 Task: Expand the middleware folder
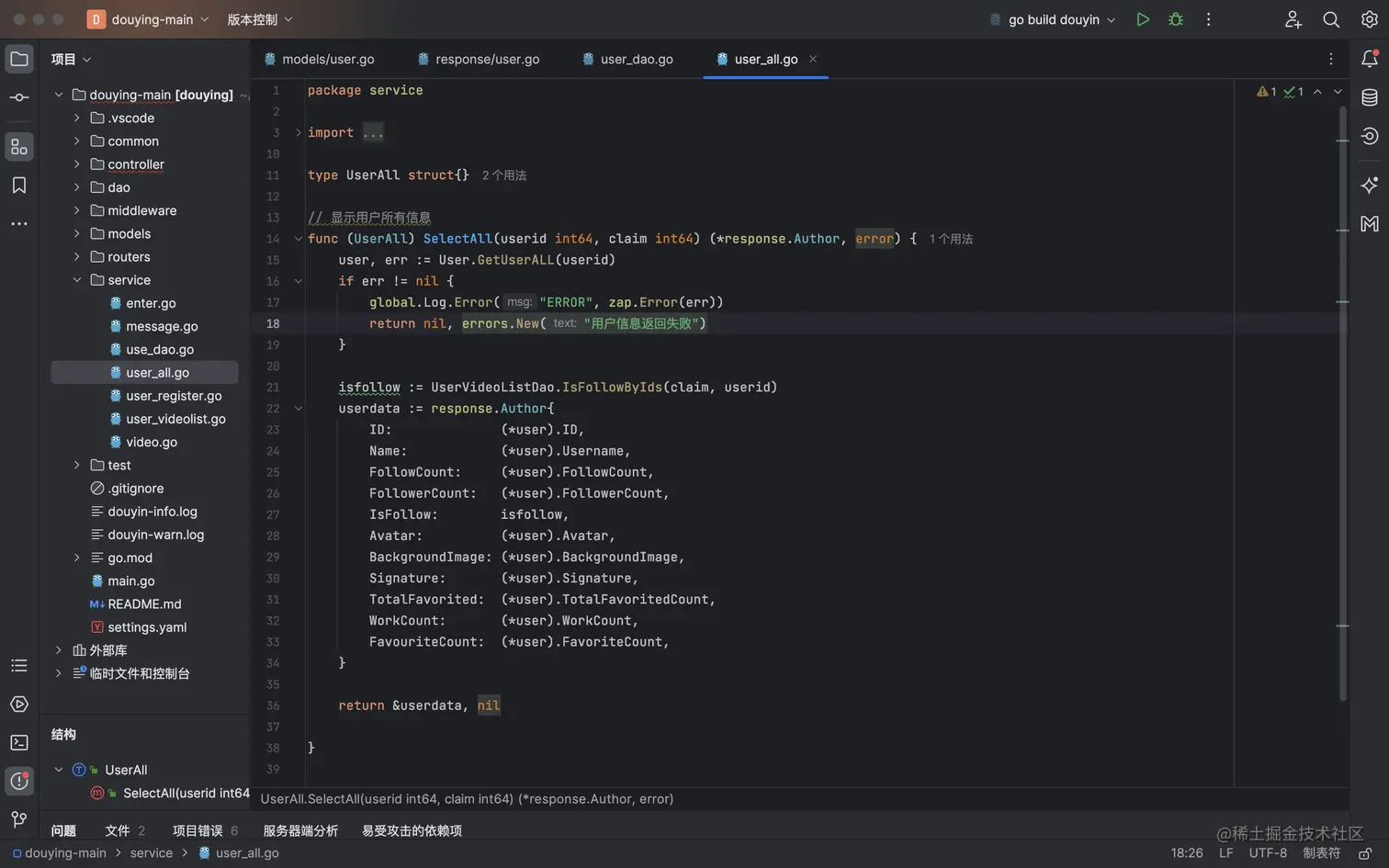(77, 210)
